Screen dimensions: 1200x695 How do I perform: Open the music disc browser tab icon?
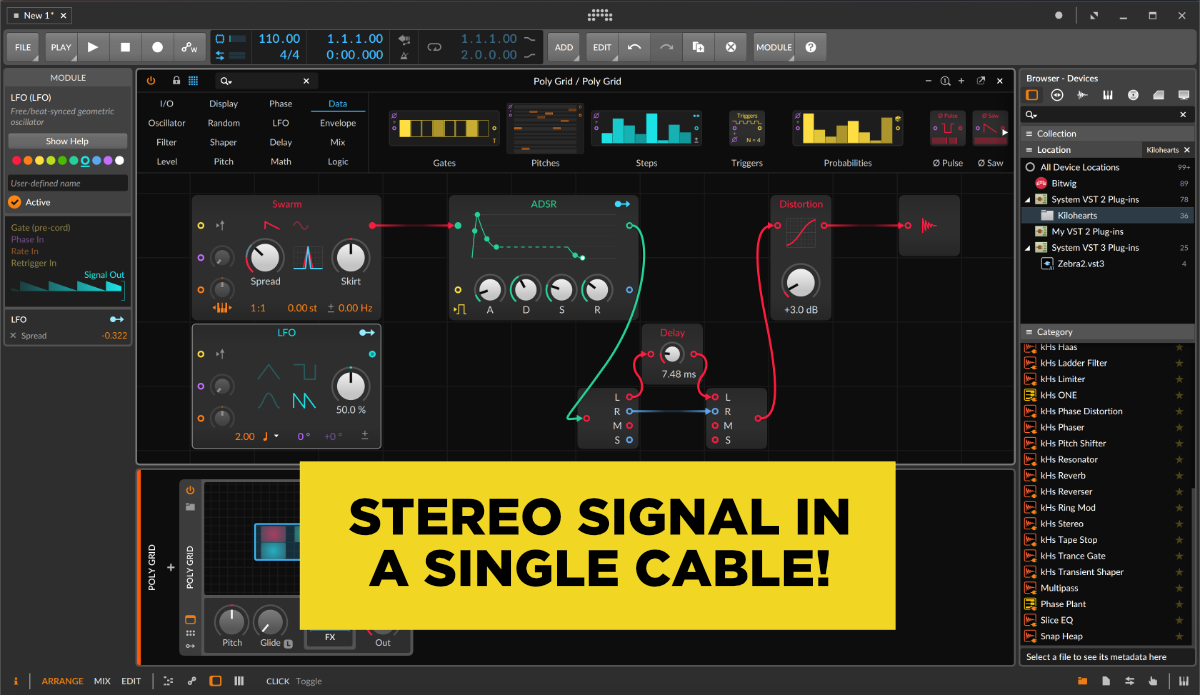[1133, 95]
